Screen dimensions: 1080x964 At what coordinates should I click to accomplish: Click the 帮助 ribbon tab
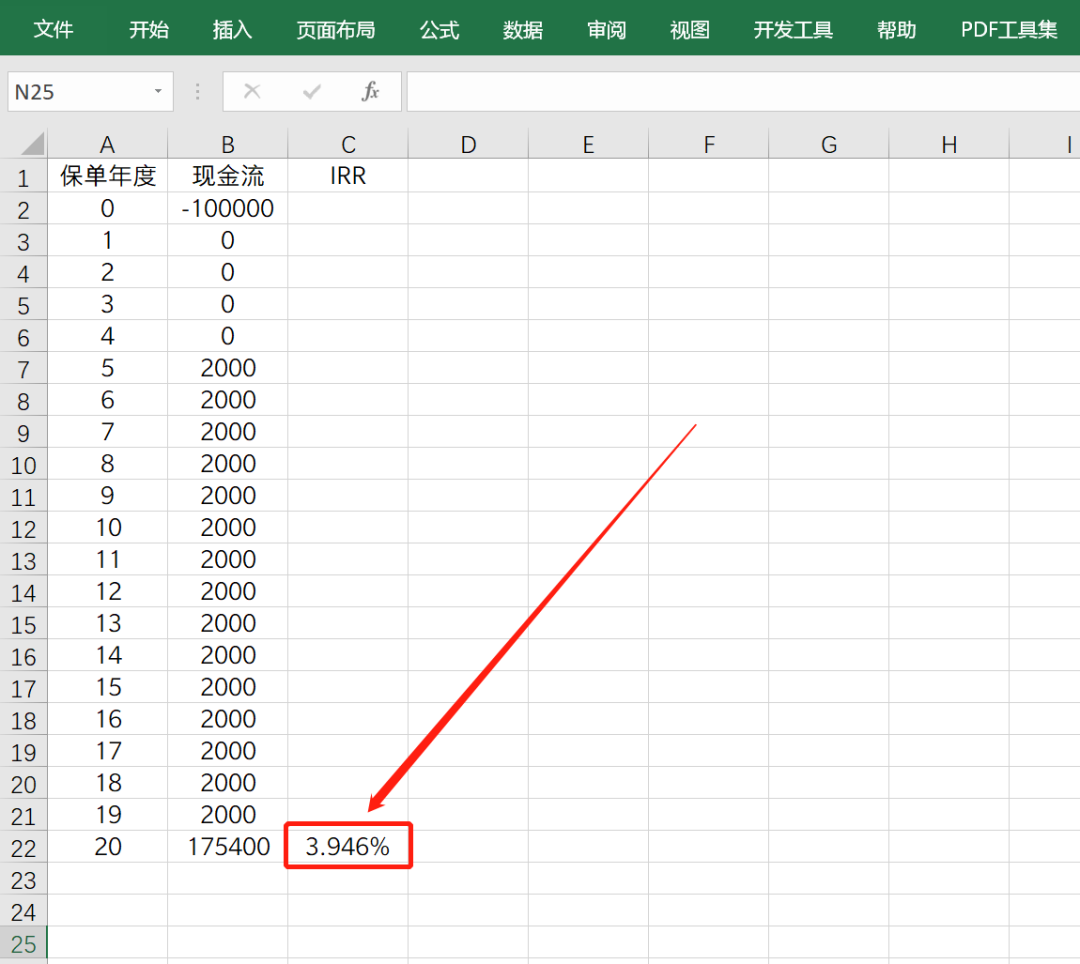[896, 29]
